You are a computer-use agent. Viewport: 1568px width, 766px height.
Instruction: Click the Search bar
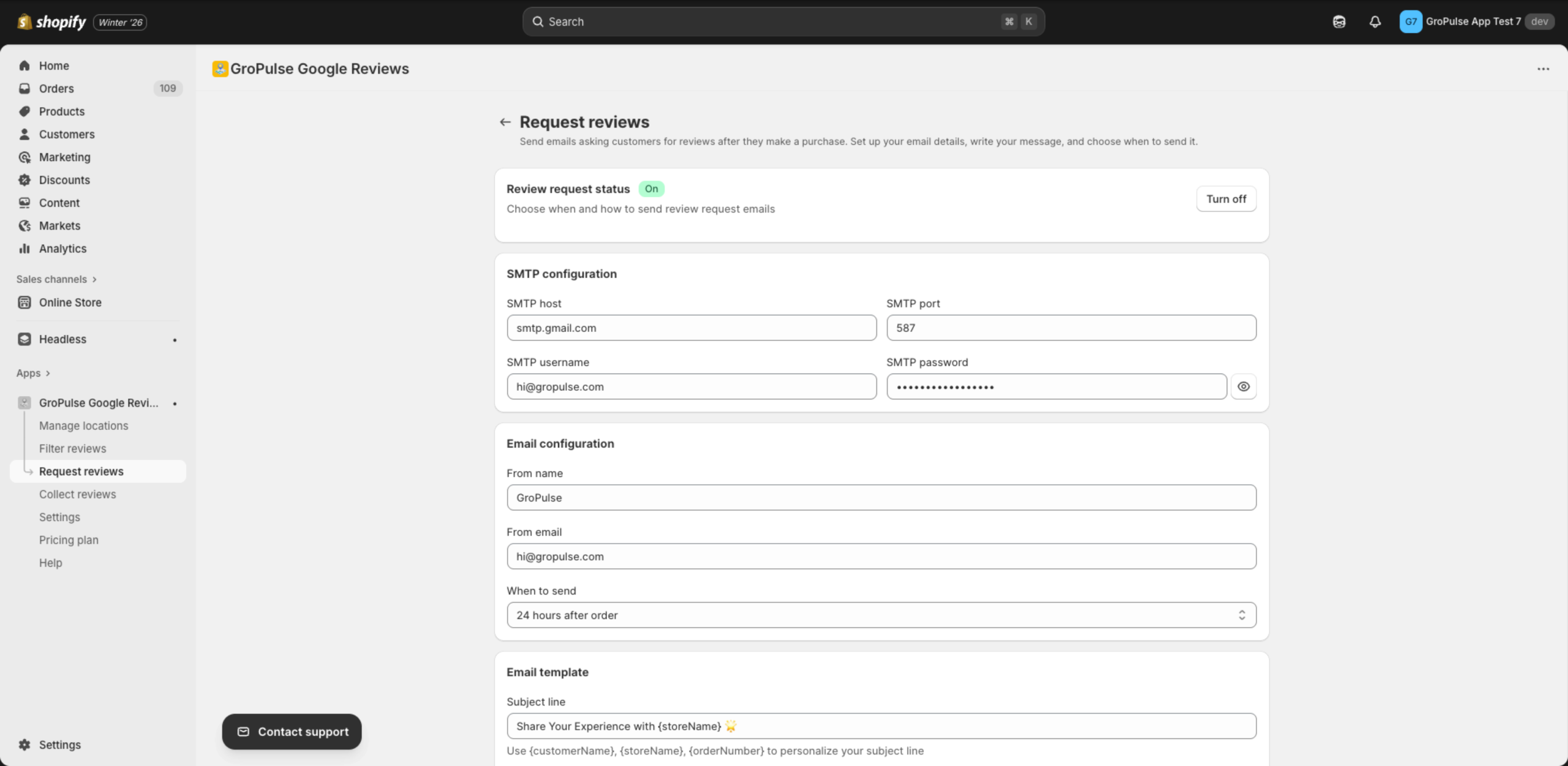coord(783,21)
